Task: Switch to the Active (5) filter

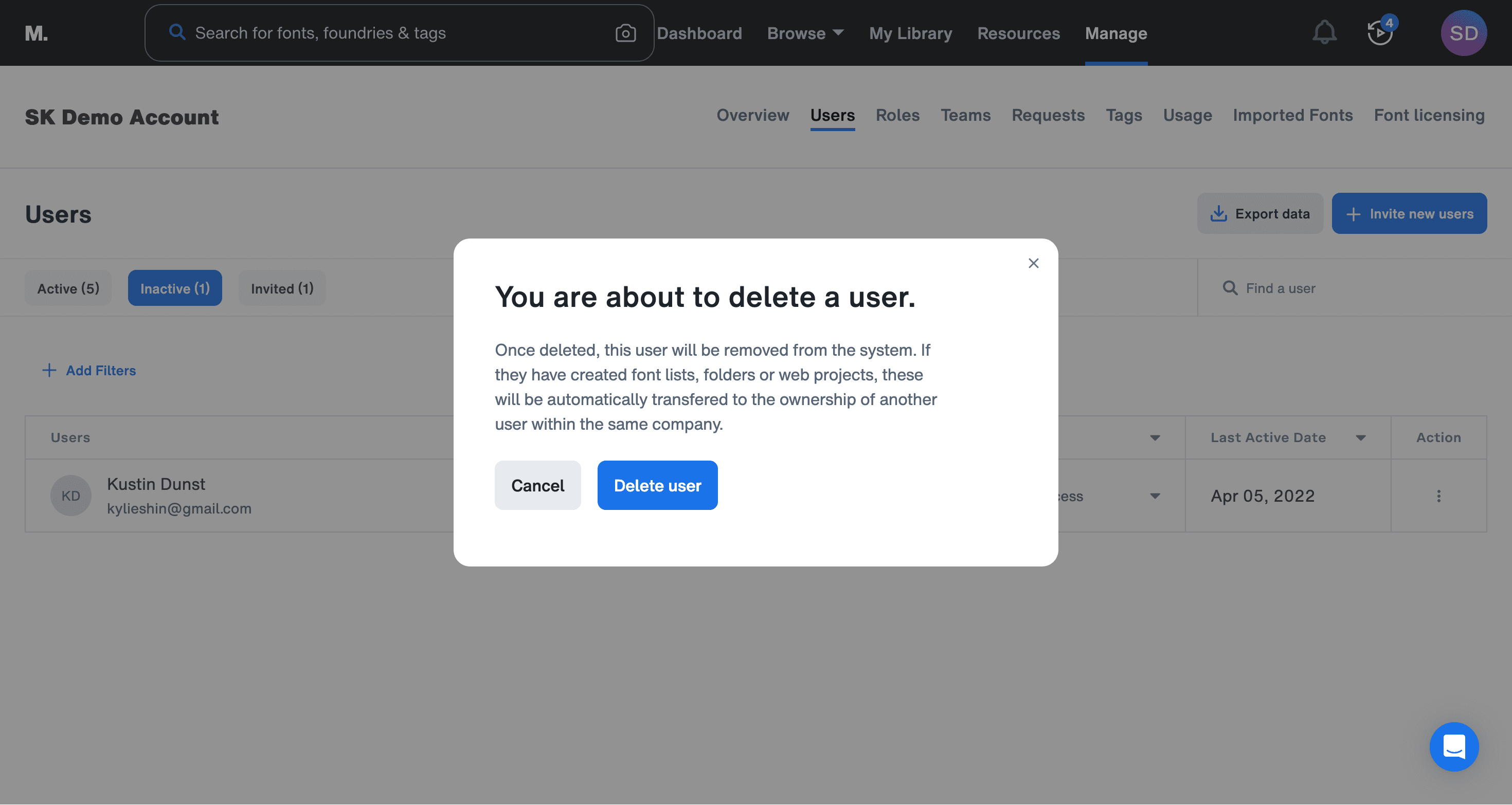Action: [68, 288]
